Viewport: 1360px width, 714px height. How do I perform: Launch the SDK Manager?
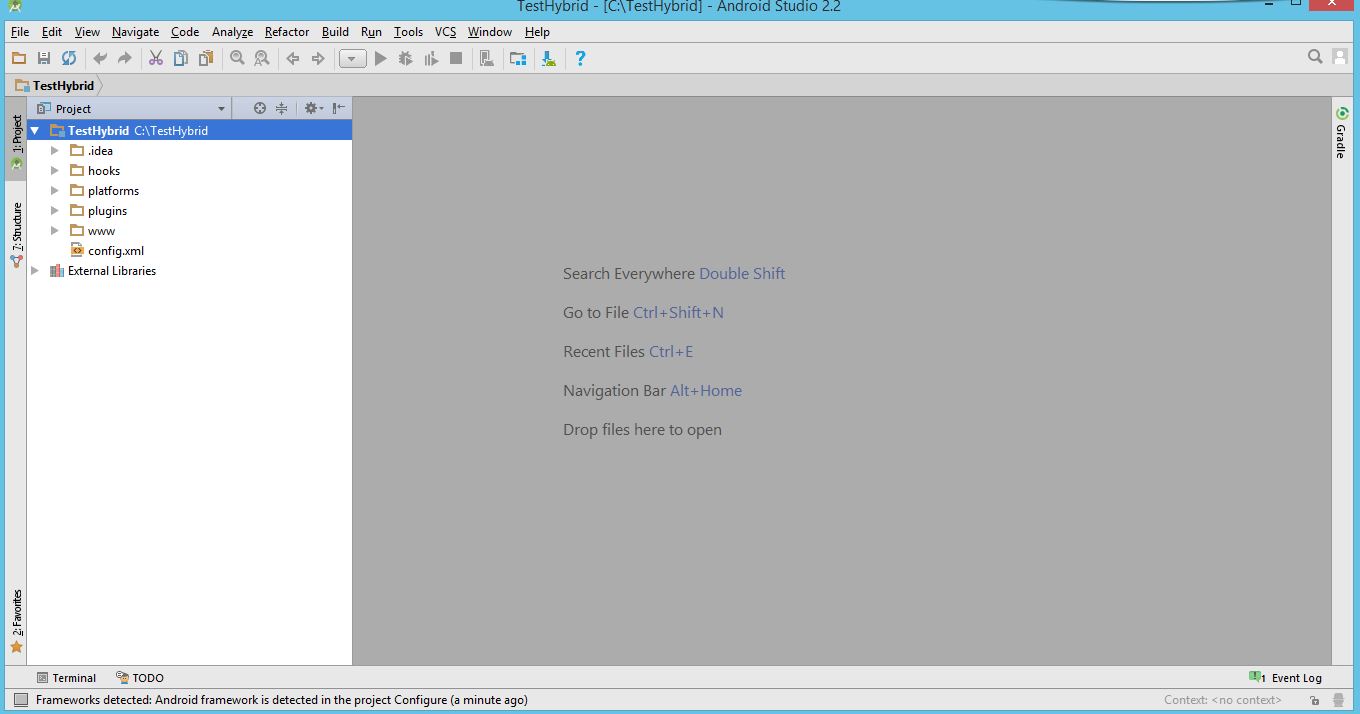click(x=517, y=58)
